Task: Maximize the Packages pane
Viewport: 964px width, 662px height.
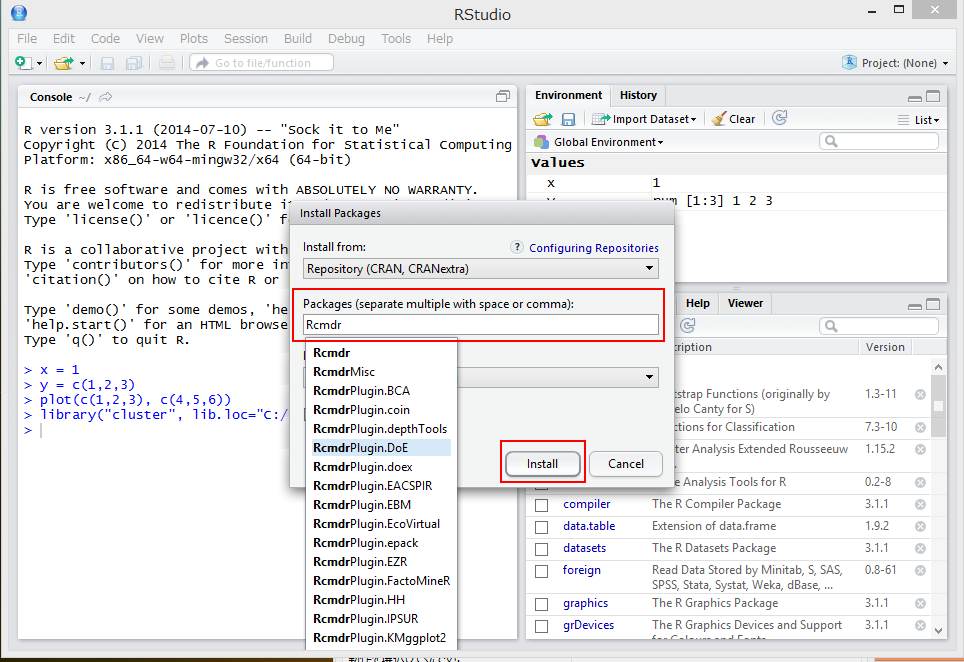Action: 933,304
